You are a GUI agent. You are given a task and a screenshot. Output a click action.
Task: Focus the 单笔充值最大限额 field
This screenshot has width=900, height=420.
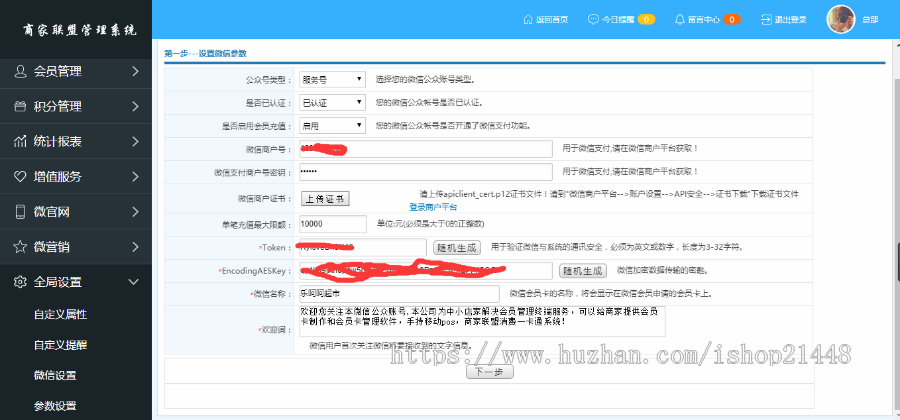click(x=333, y=224)
